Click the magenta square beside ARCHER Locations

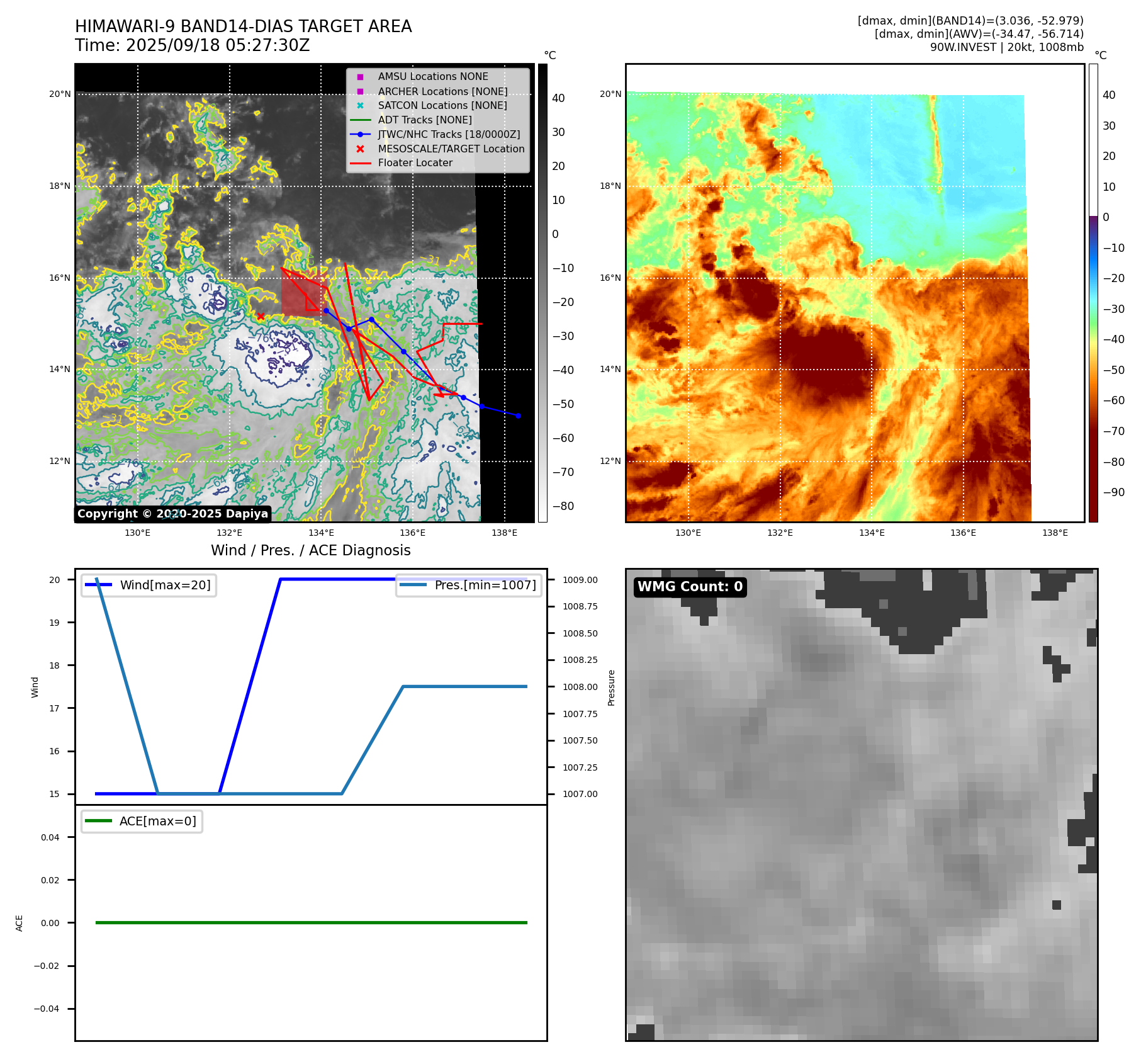(x=360, y=91)
